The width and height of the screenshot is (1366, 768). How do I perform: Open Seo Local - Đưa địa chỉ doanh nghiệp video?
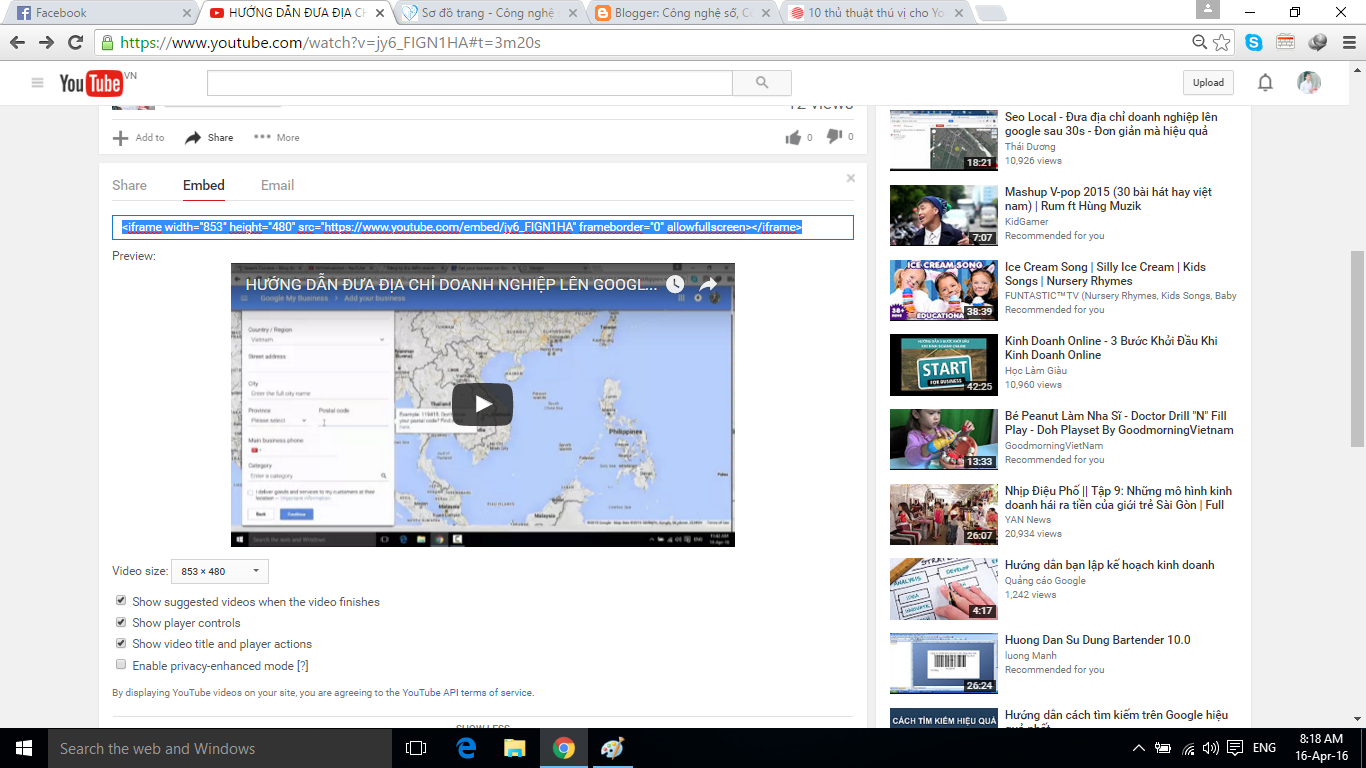(1111, 124)
